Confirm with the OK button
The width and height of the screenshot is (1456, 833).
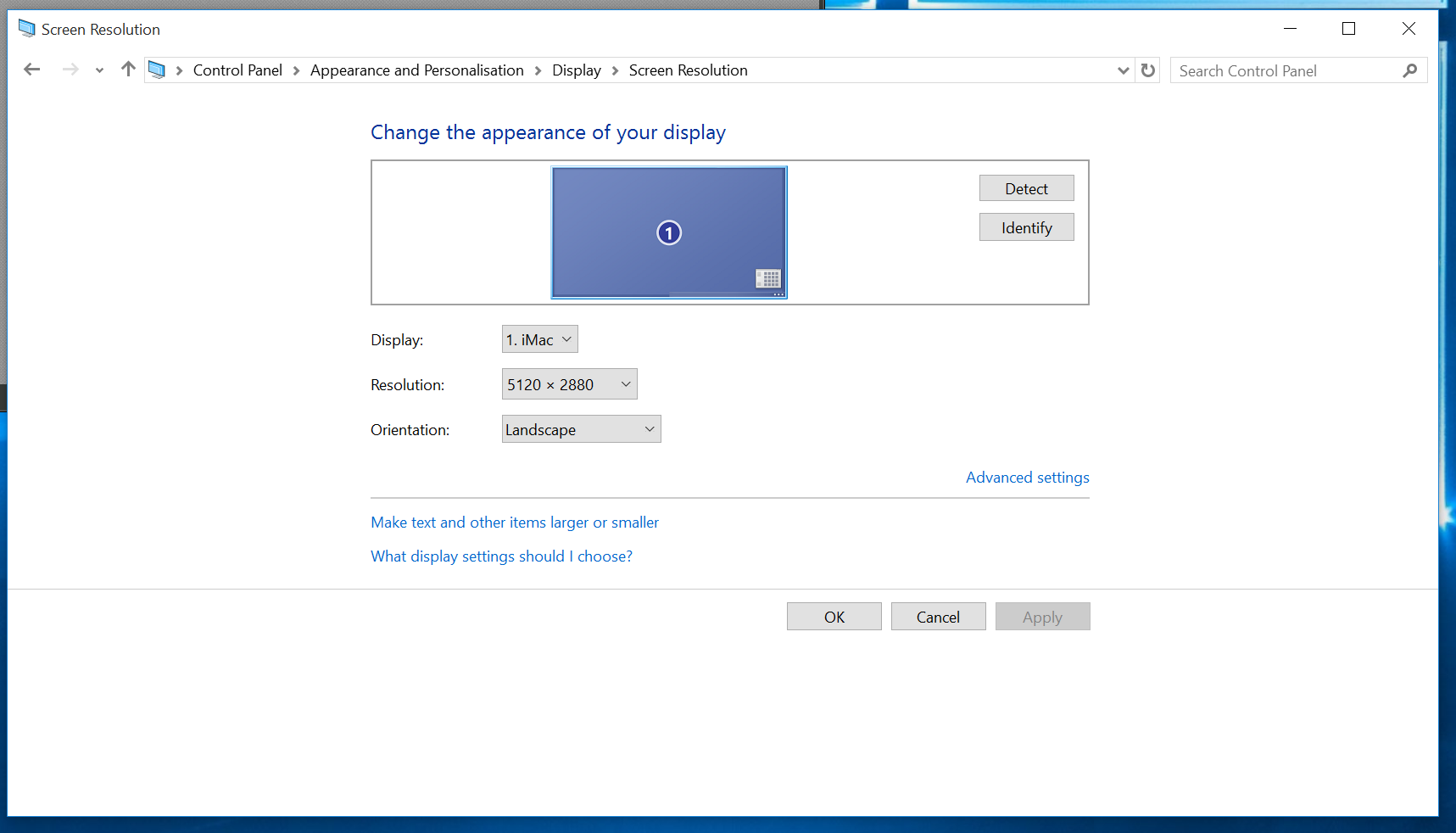[834, 617]
